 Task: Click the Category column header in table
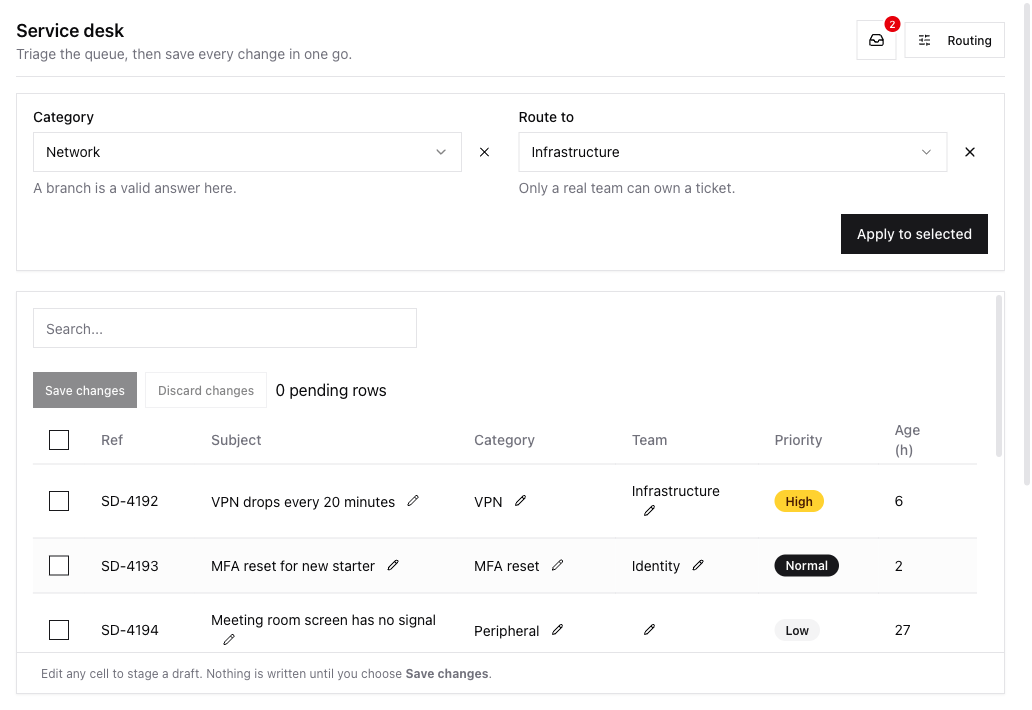(x=504, y=440)
